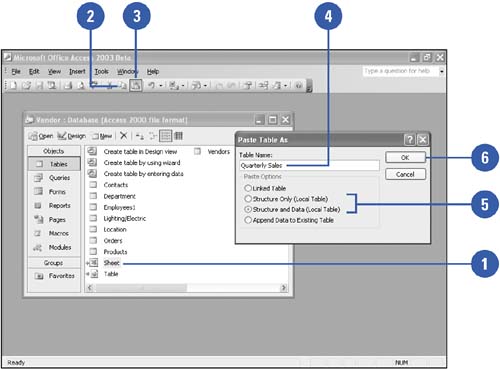Screen dimensions: 500x369
Task: Open the Help menu
Action: (153, 71)
